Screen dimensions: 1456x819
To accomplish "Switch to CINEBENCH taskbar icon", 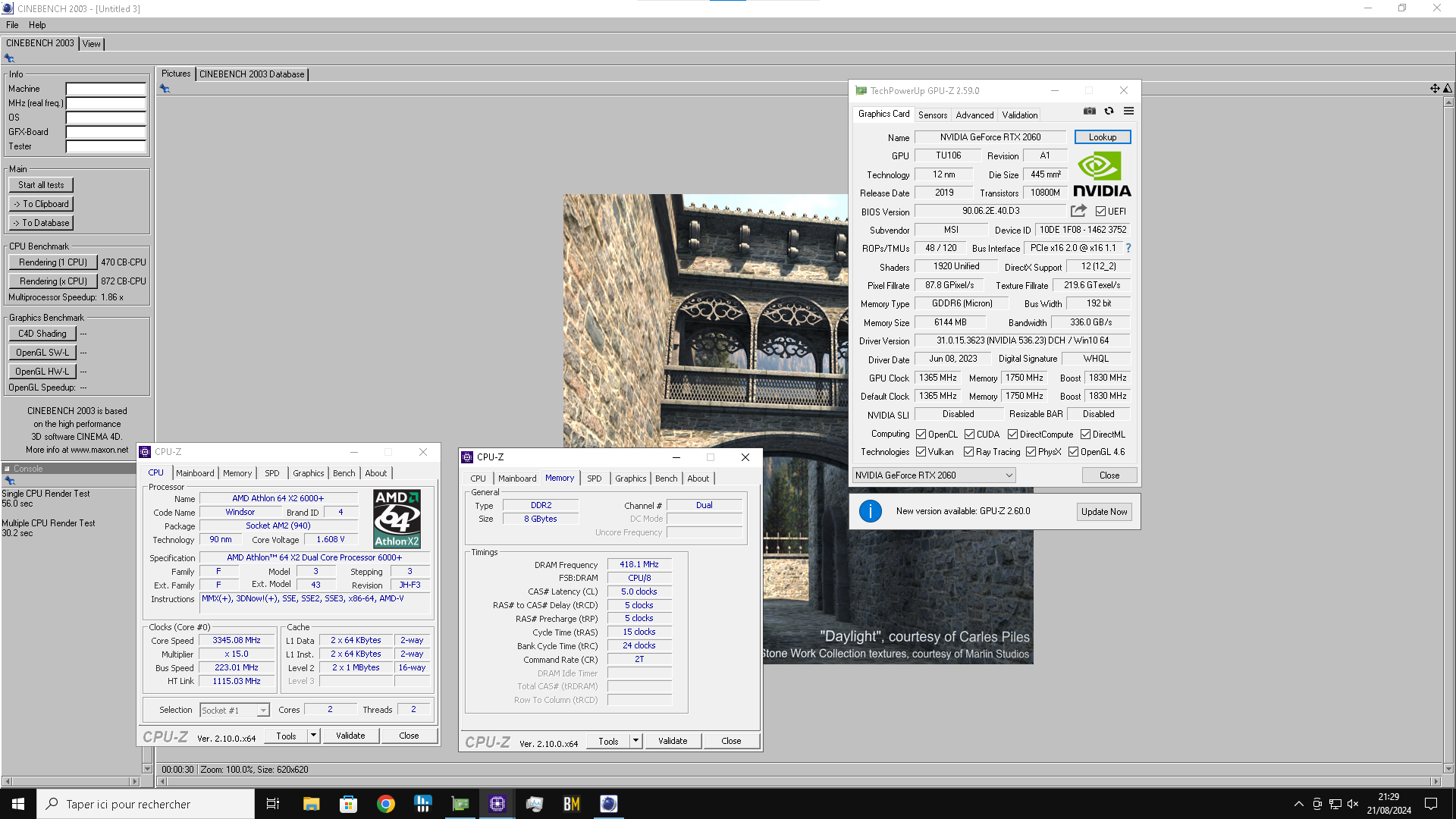I will click(609, 804).
